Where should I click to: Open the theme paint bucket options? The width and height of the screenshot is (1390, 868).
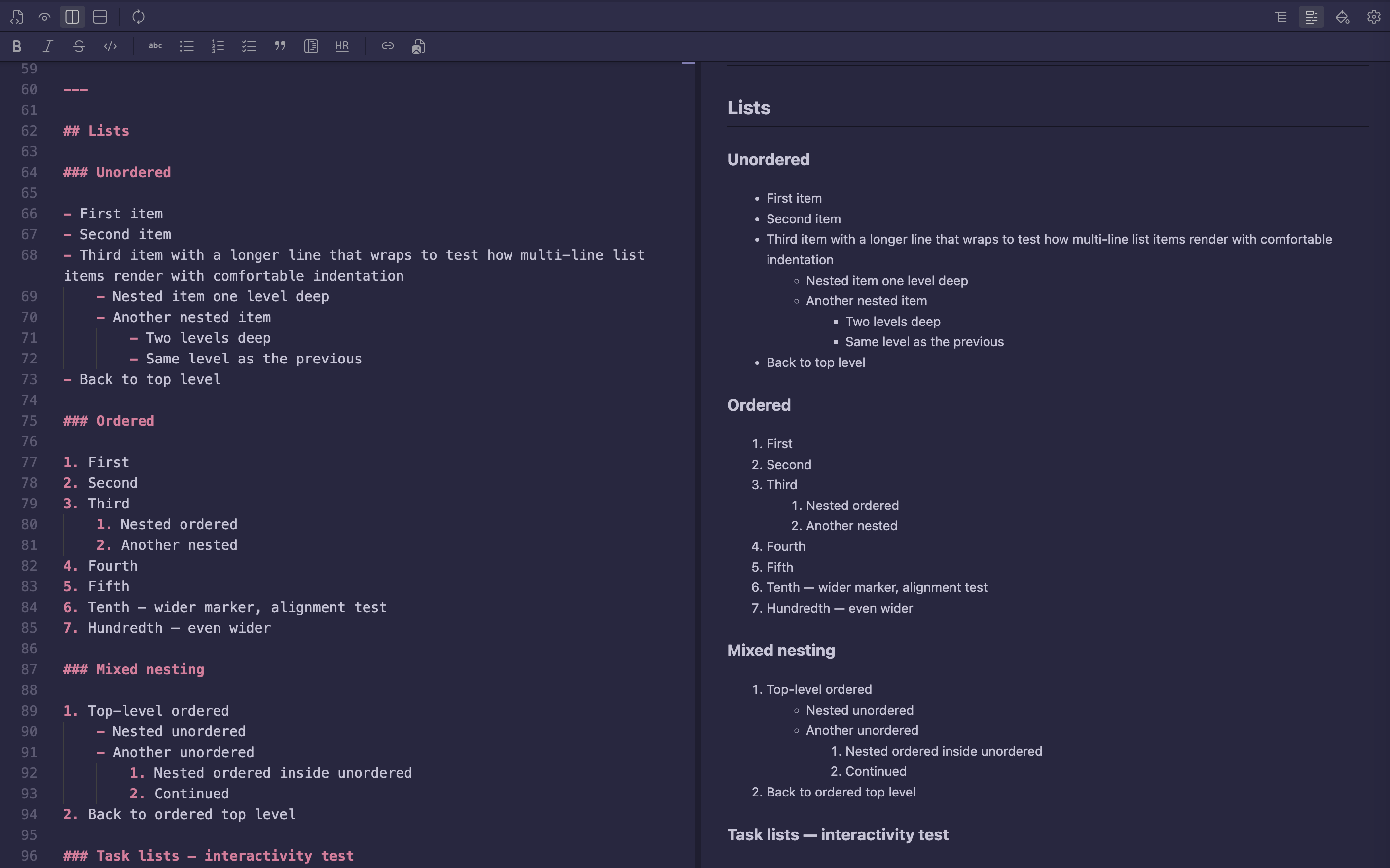point(1342,17)
